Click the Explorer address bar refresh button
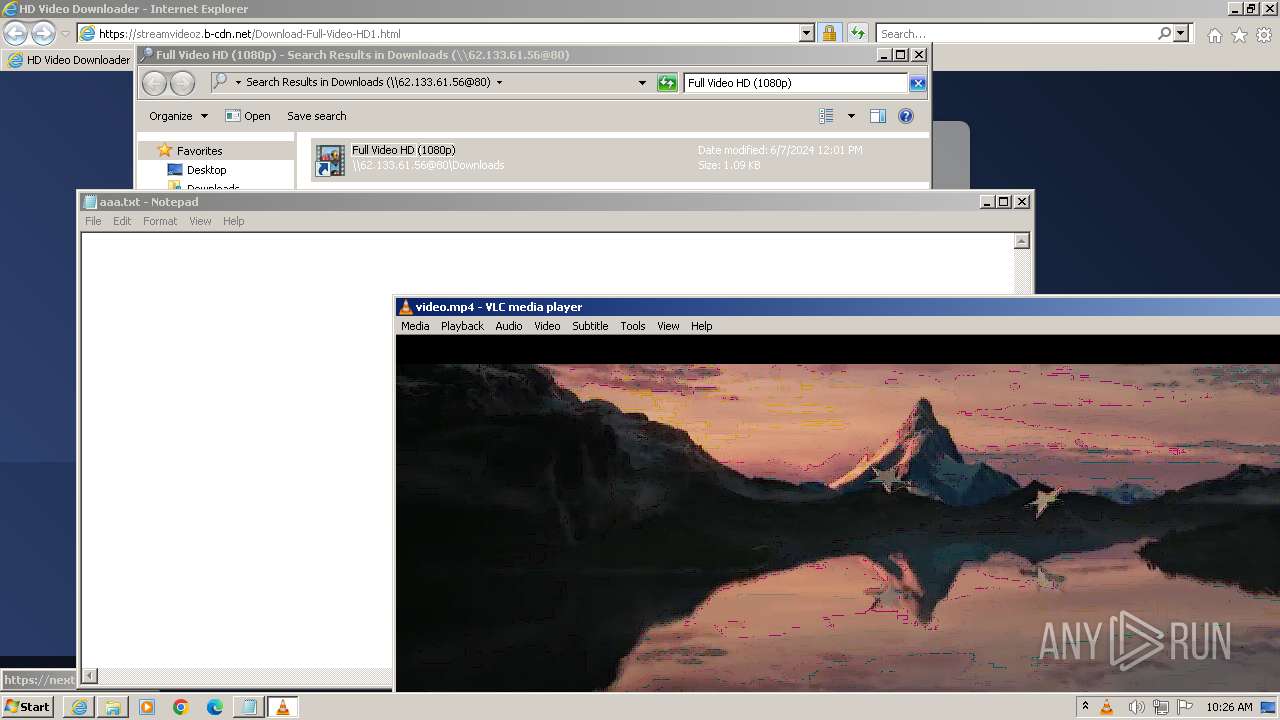The width and height of the screenshot is (1280, 720). tap(667, 83)
